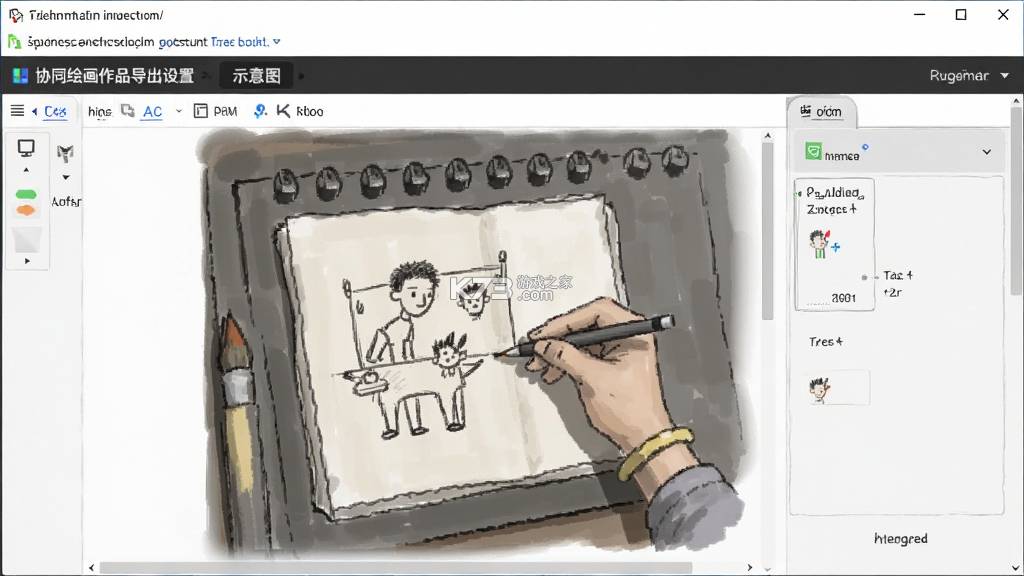Click the copy layers icon beside AC
The image size is (1024, 576).
(x=128, y=111)
